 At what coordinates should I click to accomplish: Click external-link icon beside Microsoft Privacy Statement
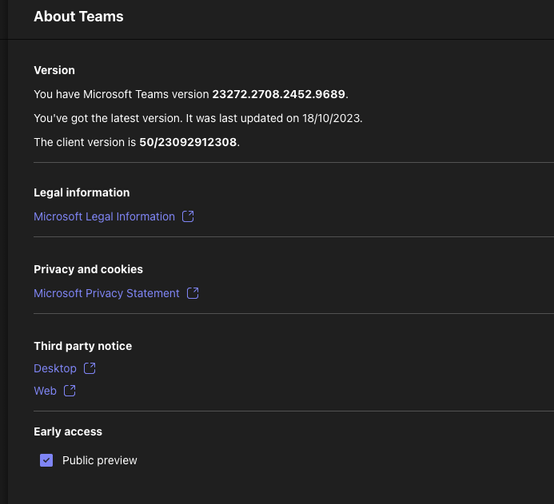click(193, 293)
